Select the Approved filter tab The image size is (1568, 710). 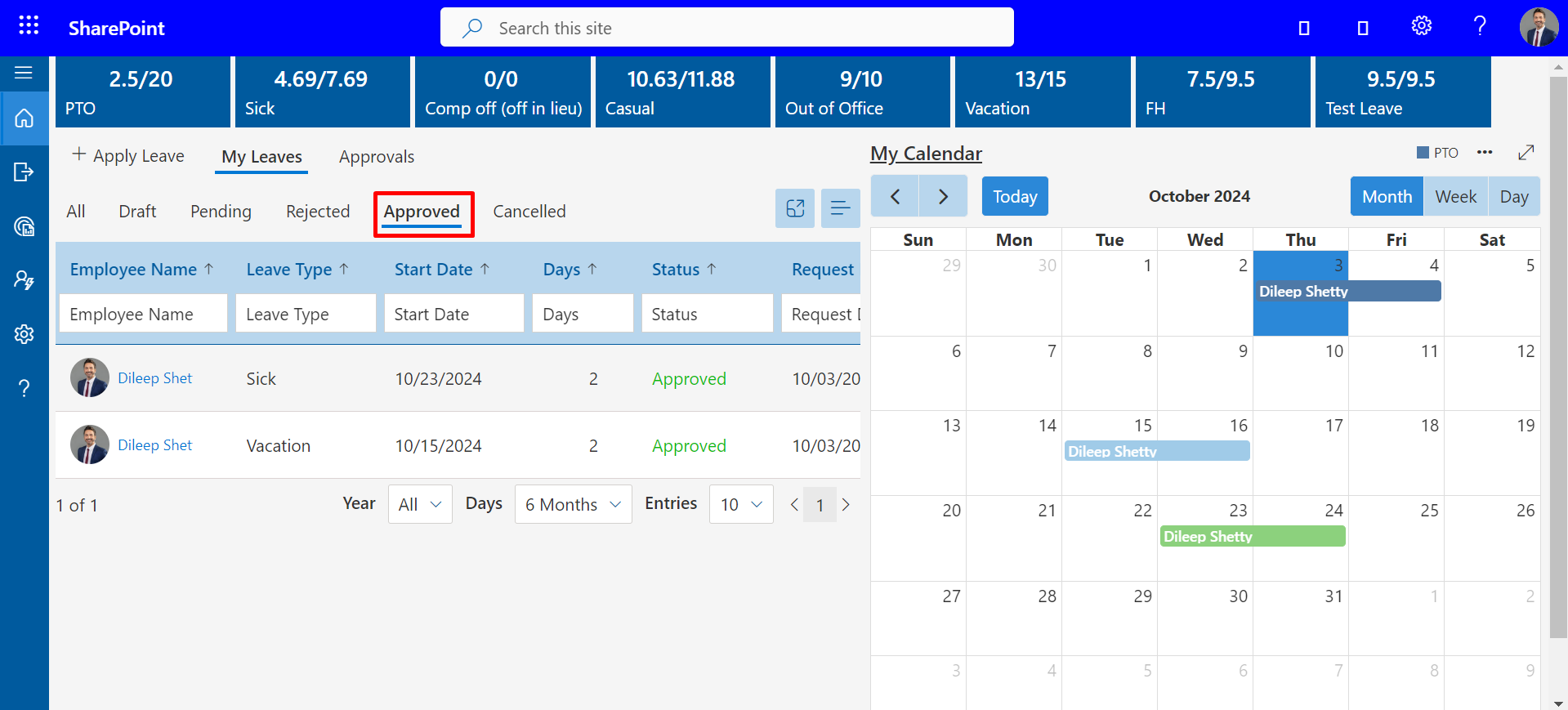point(422,212)
